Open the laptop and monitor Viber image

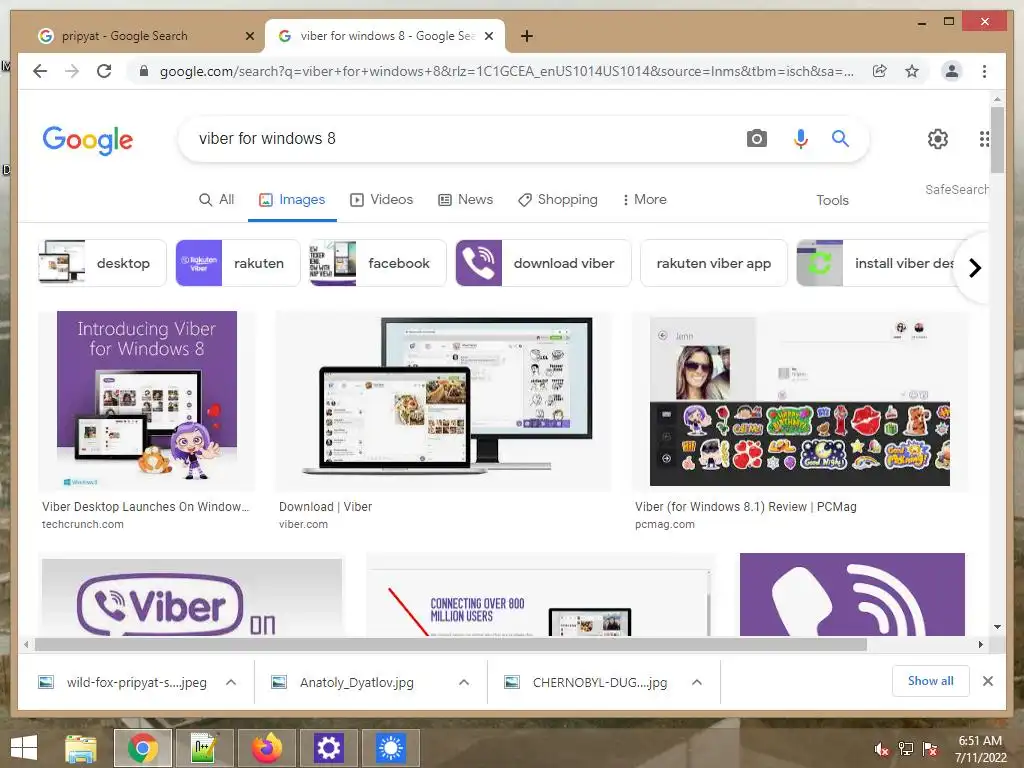[x=443, y=401]
